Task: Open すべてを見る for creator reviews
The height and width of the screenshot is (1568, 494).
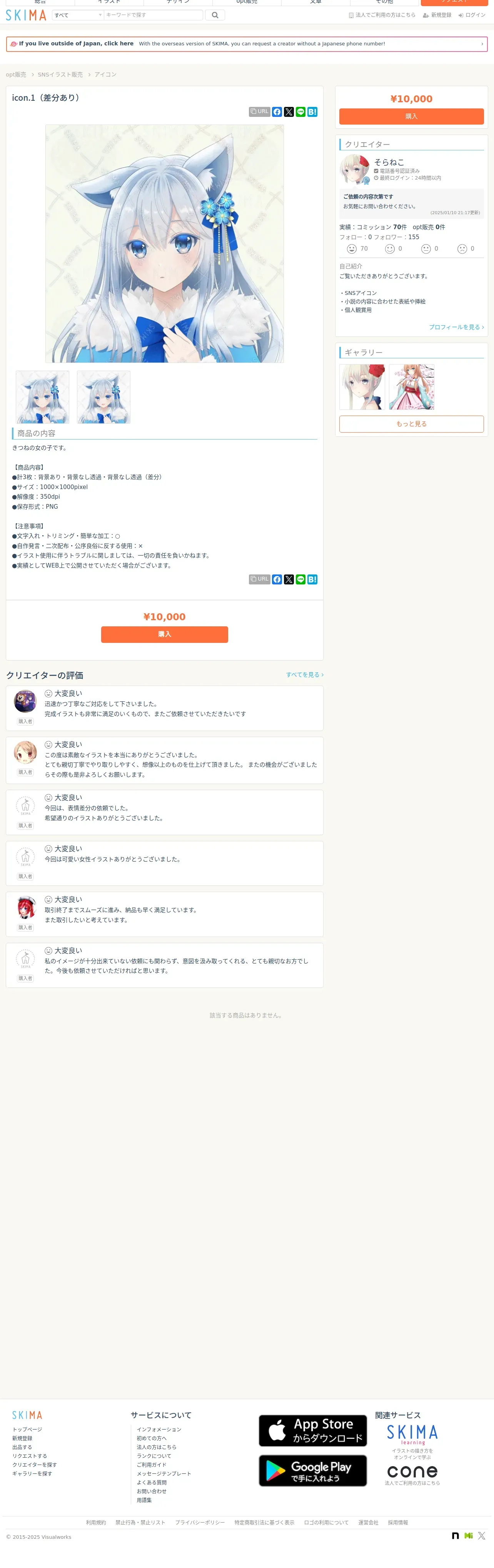Action: click(305, 675)
